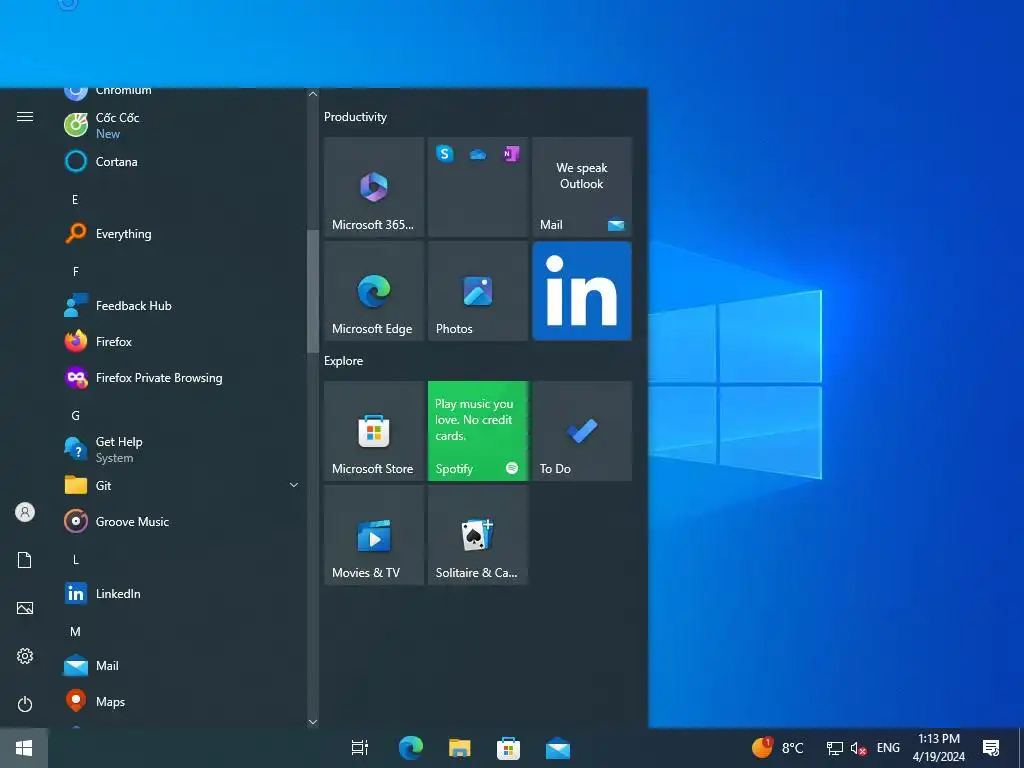
Task: Open the Solitaire & Casual Games tile
Action: click(478, 535)
